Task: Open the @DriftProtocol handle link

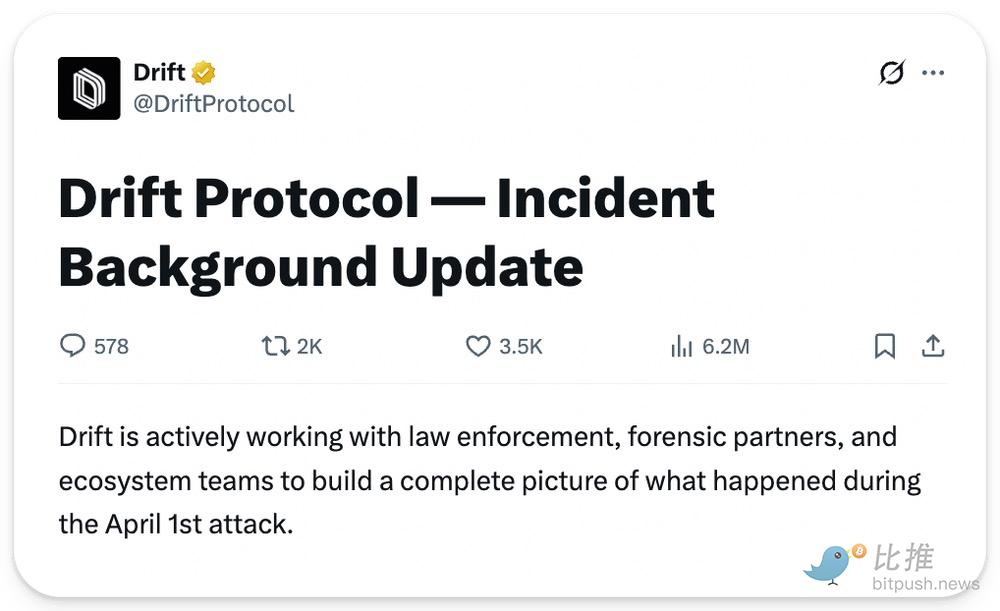Action: (x=213, y=103)
